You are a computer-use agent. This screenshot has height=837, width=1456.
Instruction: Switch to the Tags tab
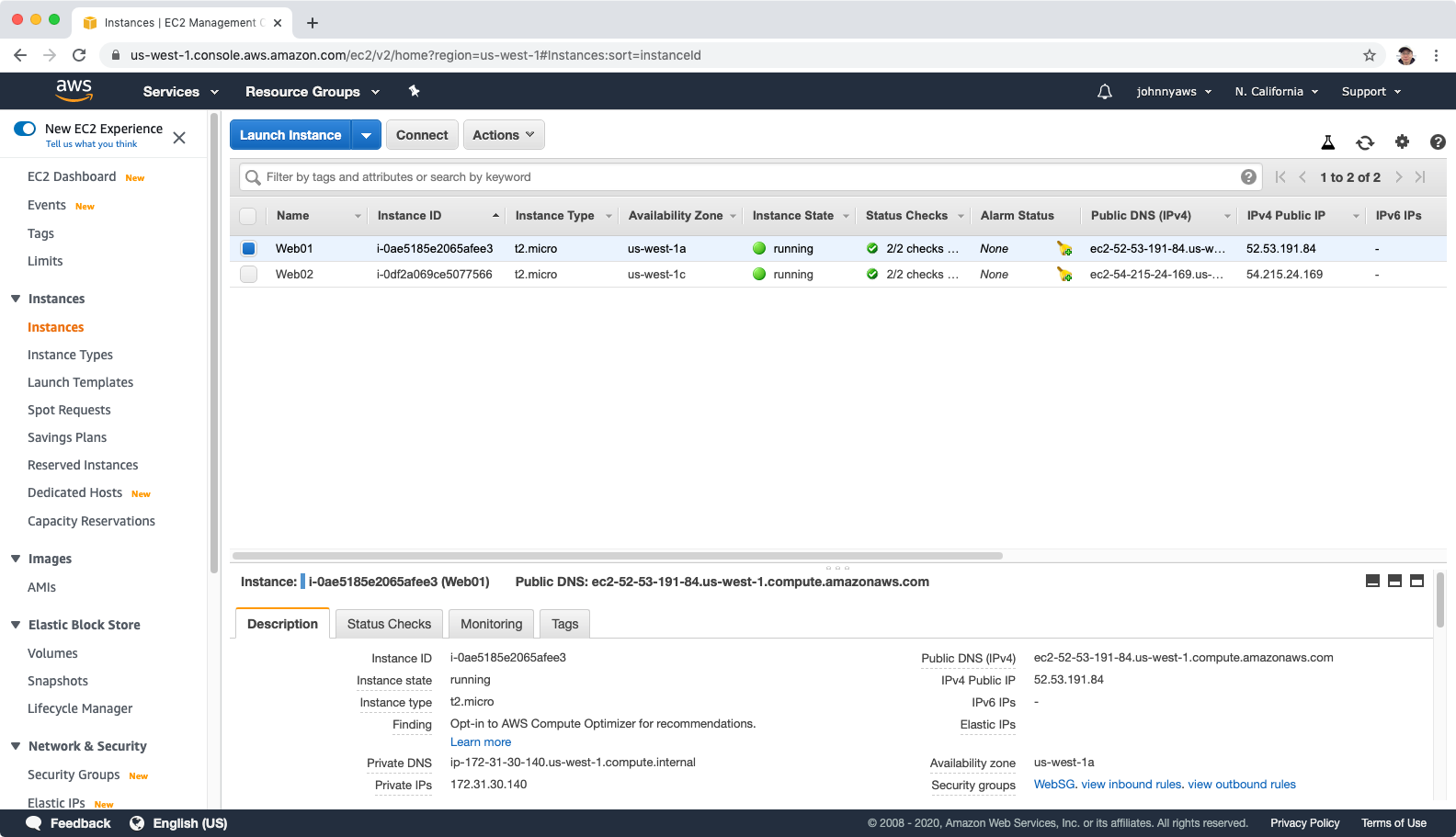[x=564, y=624]
